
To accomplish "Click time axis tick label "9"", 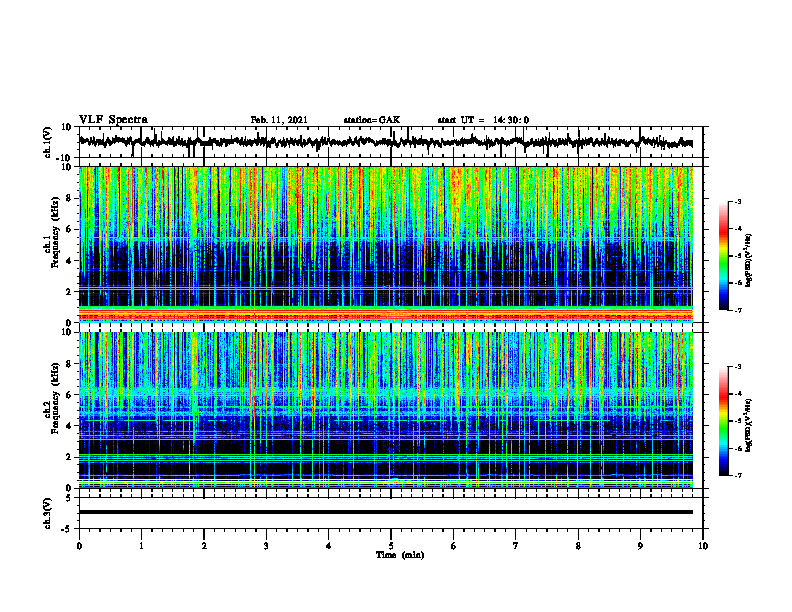I will [x=640, y=546].
